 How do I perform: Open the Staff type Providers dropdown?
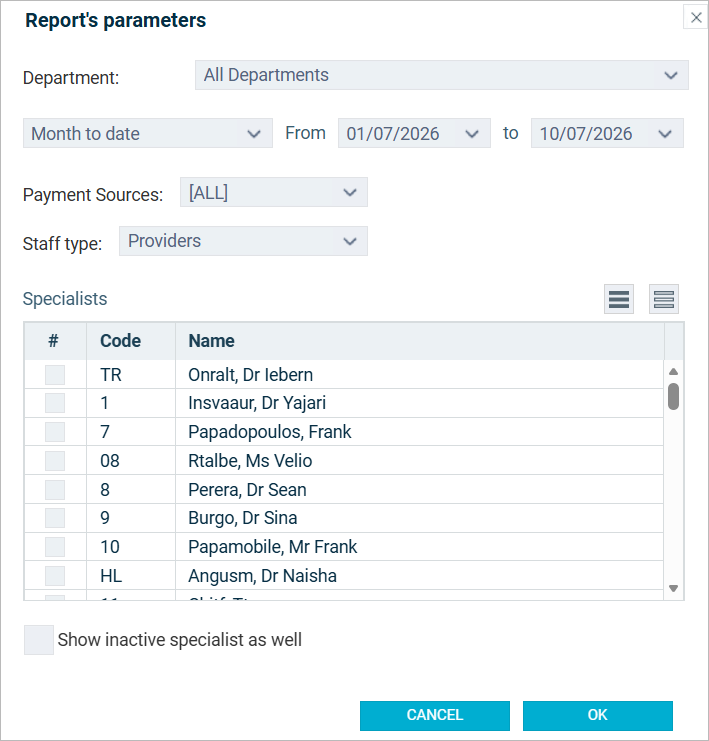(243, 241)
